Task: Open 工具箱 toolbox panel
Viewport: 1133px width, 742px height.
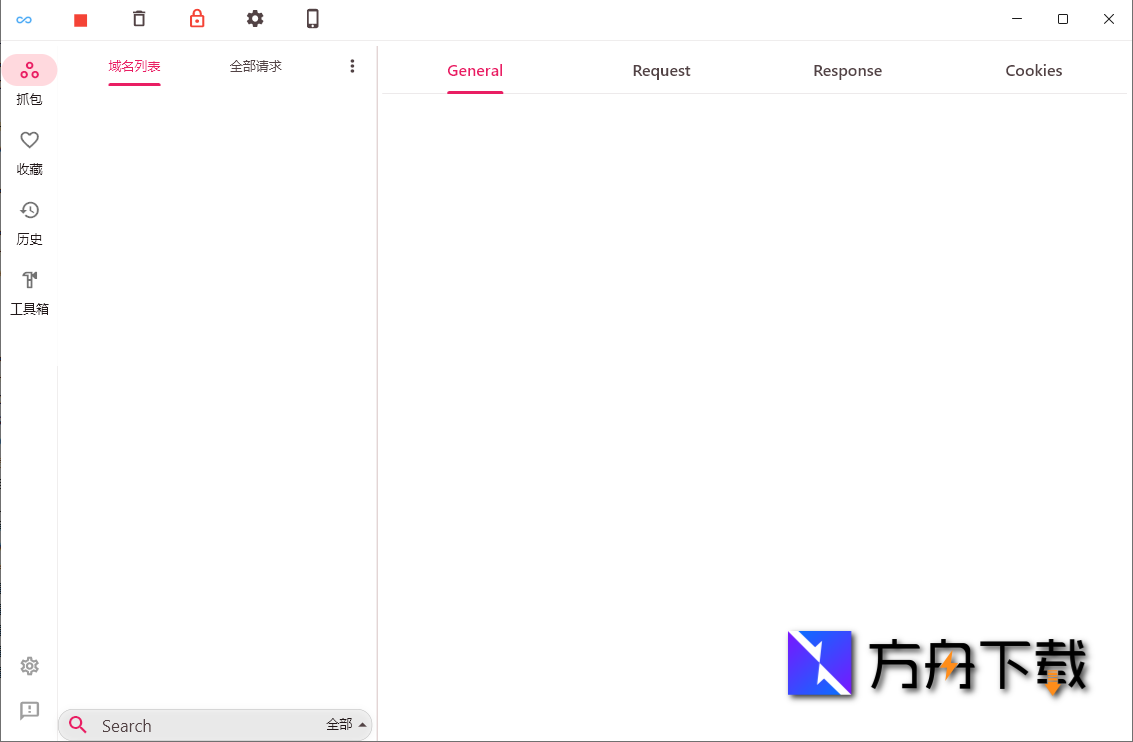Action: [x=29, y=290]
